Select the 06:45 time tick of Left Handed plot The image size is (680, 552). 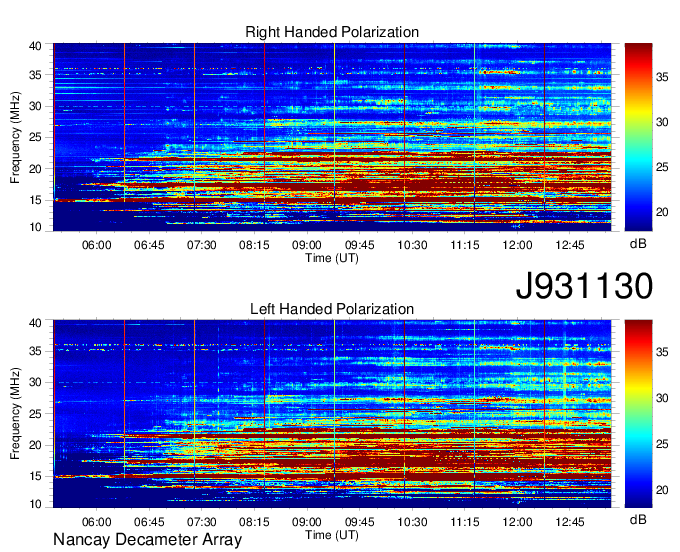[149, 522]
